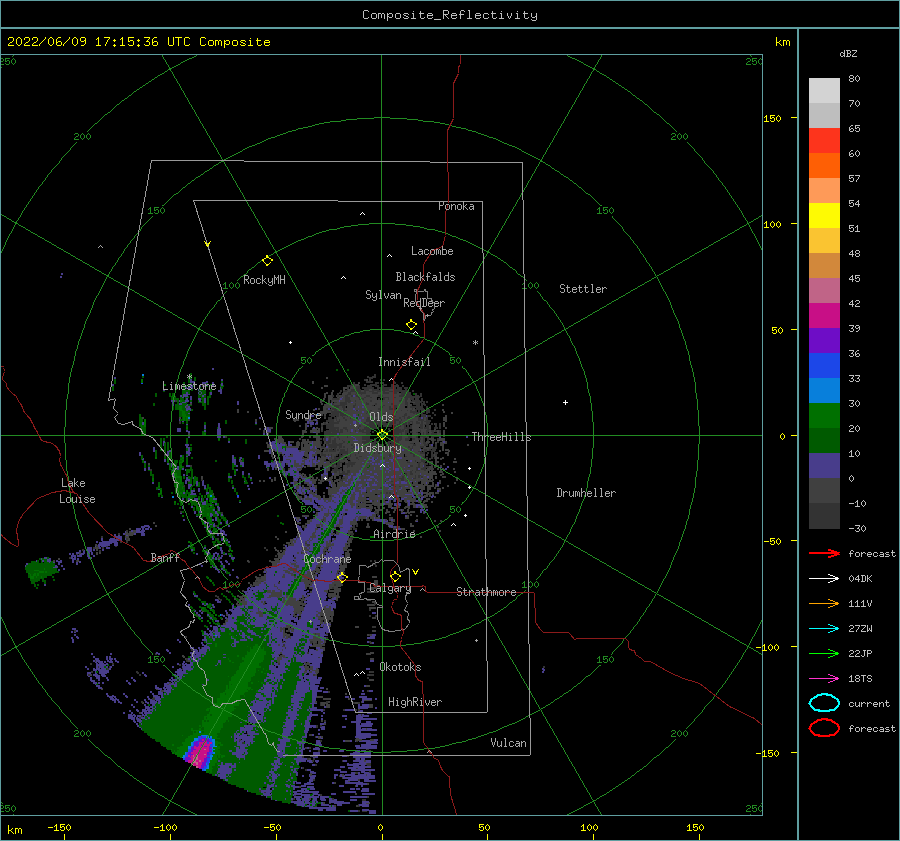
Task: Click the Composite_Reflectivity title text
Action: (450, 15)
